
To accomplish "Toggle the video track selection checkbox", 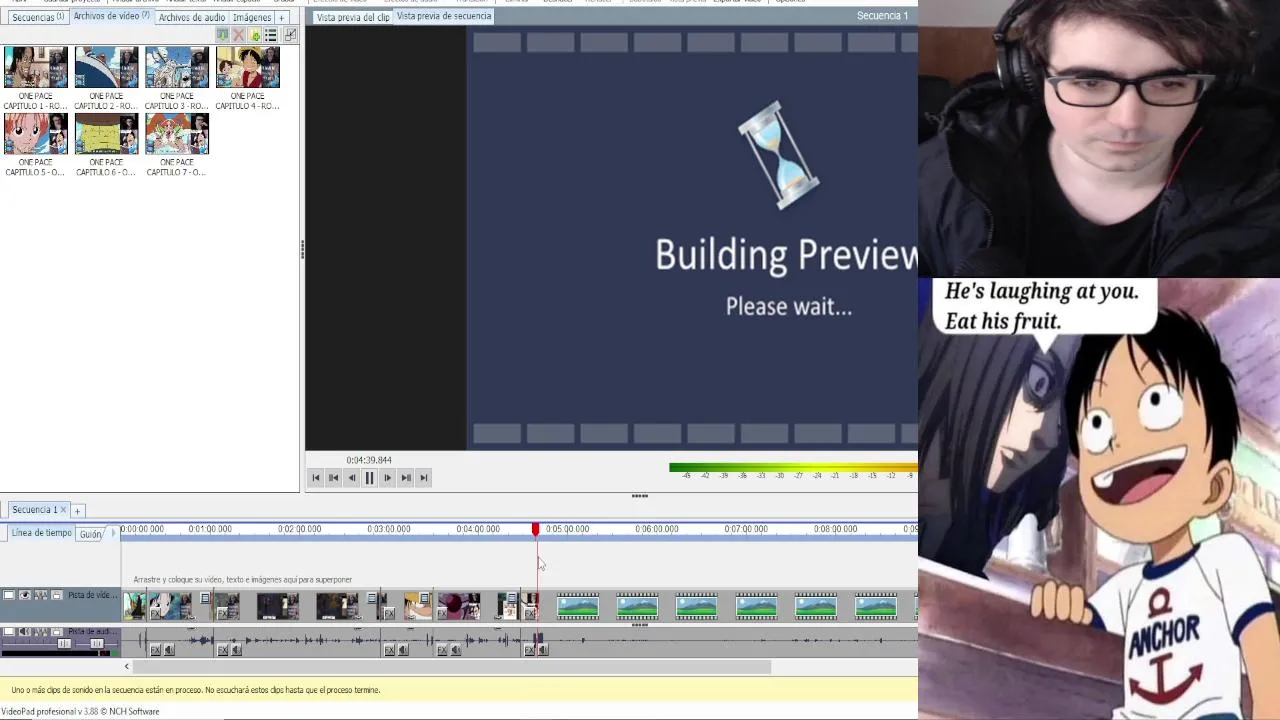I will click(9, 595).
